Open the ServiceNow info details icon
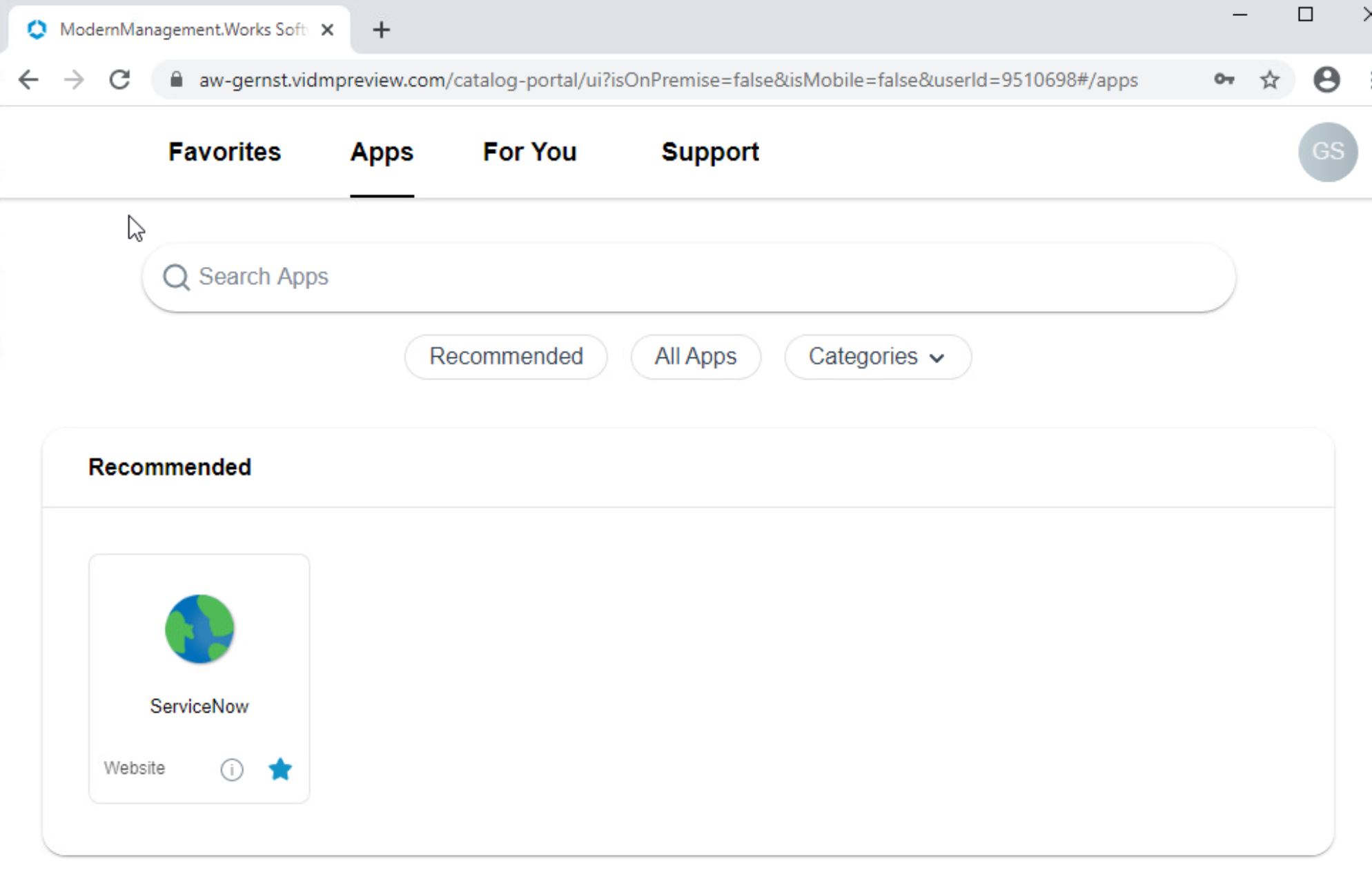Viewport: 1372px width, 870px height. pyautogui.click(x=232, y=769)
